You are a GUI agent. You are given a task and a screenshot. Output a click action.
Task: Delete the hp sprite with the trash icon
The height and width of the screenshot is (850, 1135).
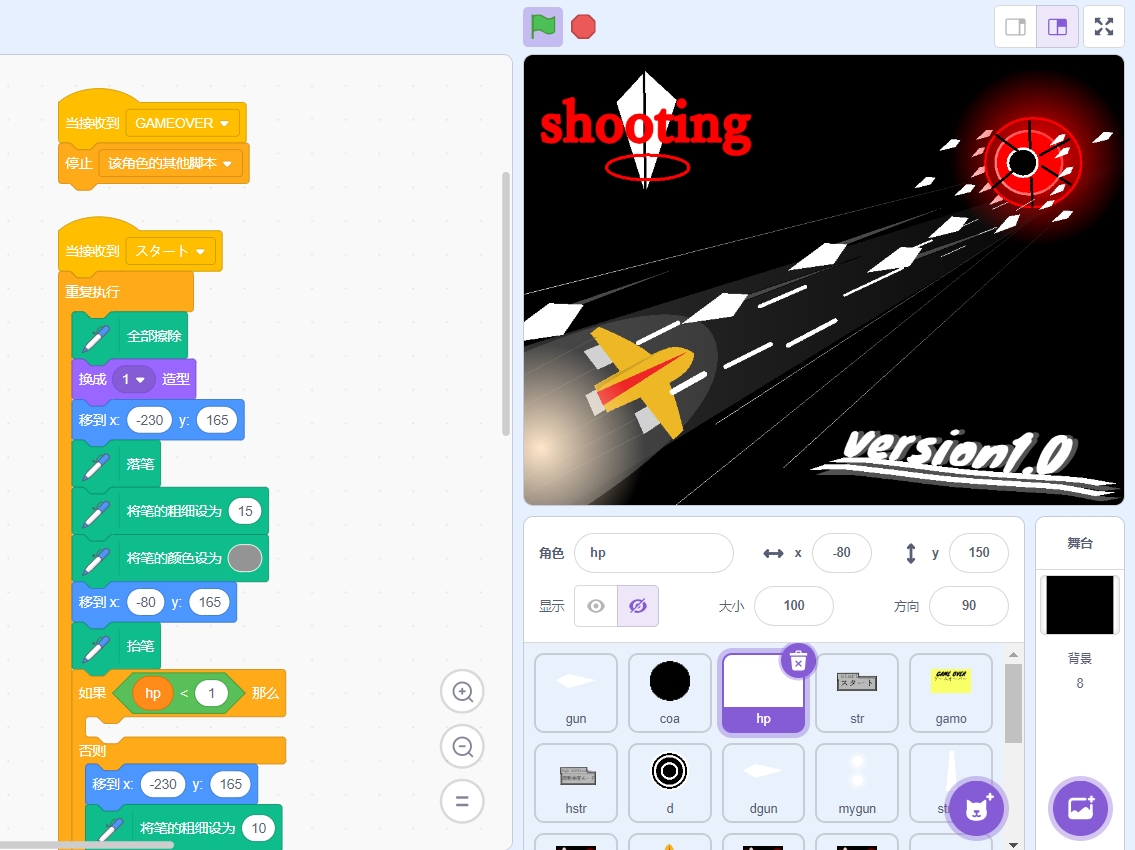pyautogui.click(x=798, y=661)
